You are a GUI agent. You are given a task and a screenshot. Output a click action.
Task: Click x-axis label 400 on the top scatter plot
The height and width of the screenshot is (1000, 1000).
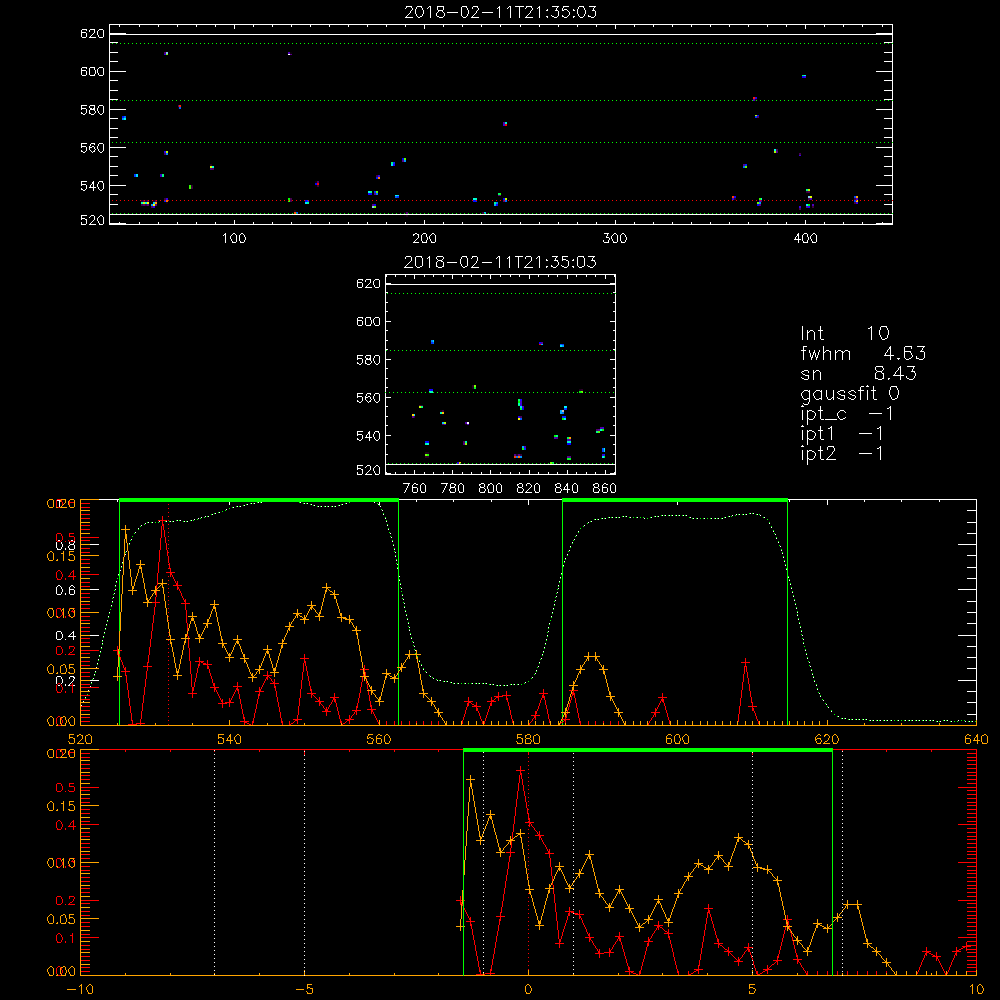(x=805, y=239)
